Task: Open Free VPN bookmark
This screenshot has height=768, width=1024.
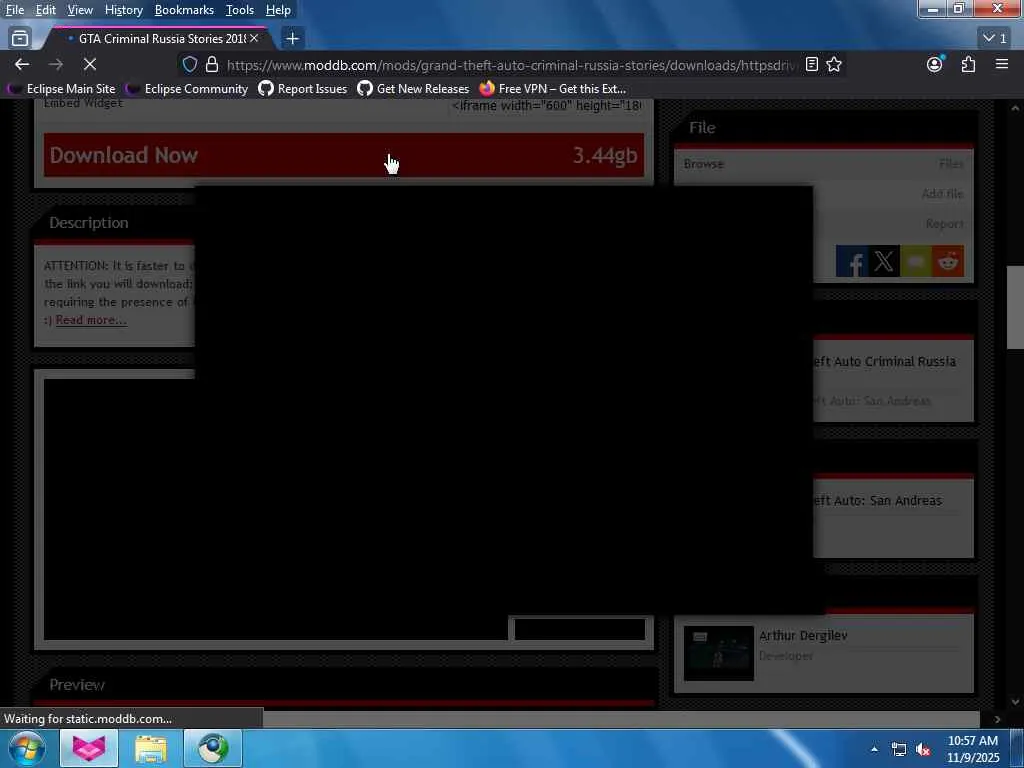Action: (552, 89)
